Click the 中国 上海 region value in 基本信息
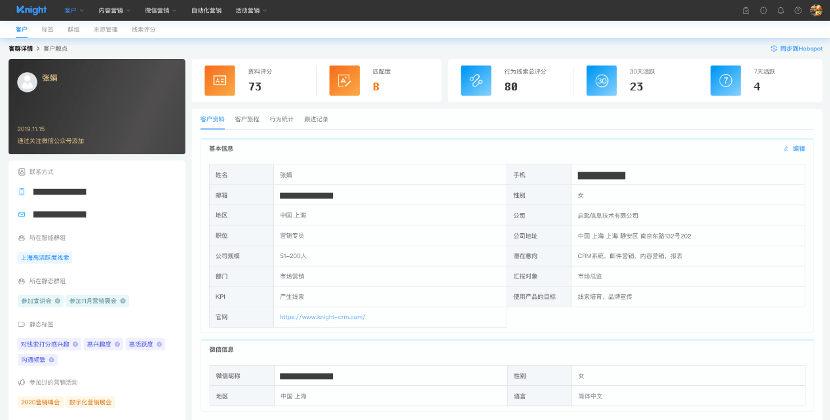This screenshot has height=420, width=830. [x=293, y=216]
